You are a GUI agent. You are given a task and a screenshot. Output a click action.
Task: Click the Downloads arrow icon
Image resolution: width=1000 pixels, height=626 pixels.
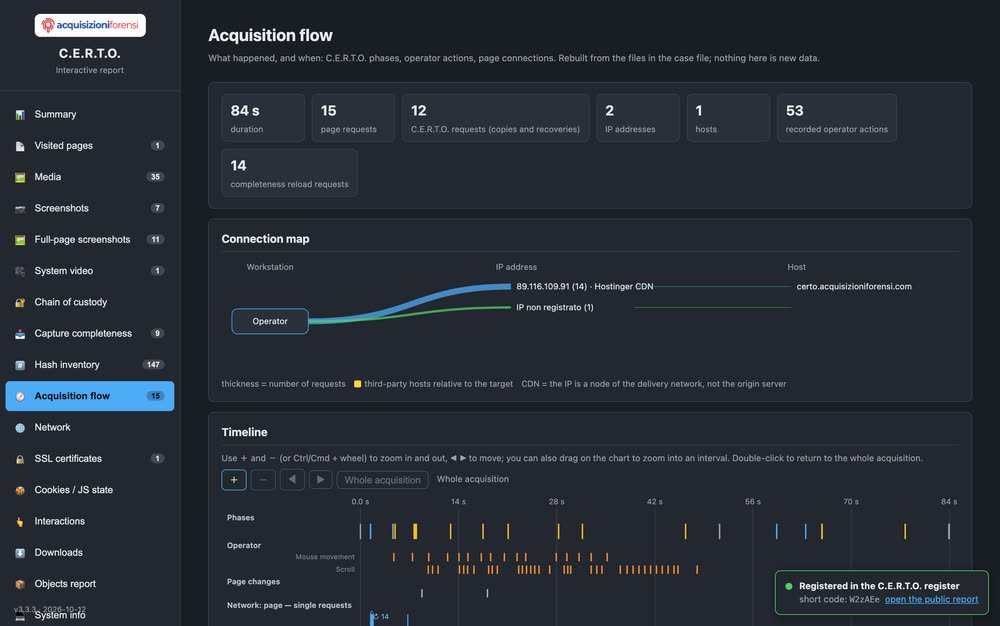tap(20, 553)
